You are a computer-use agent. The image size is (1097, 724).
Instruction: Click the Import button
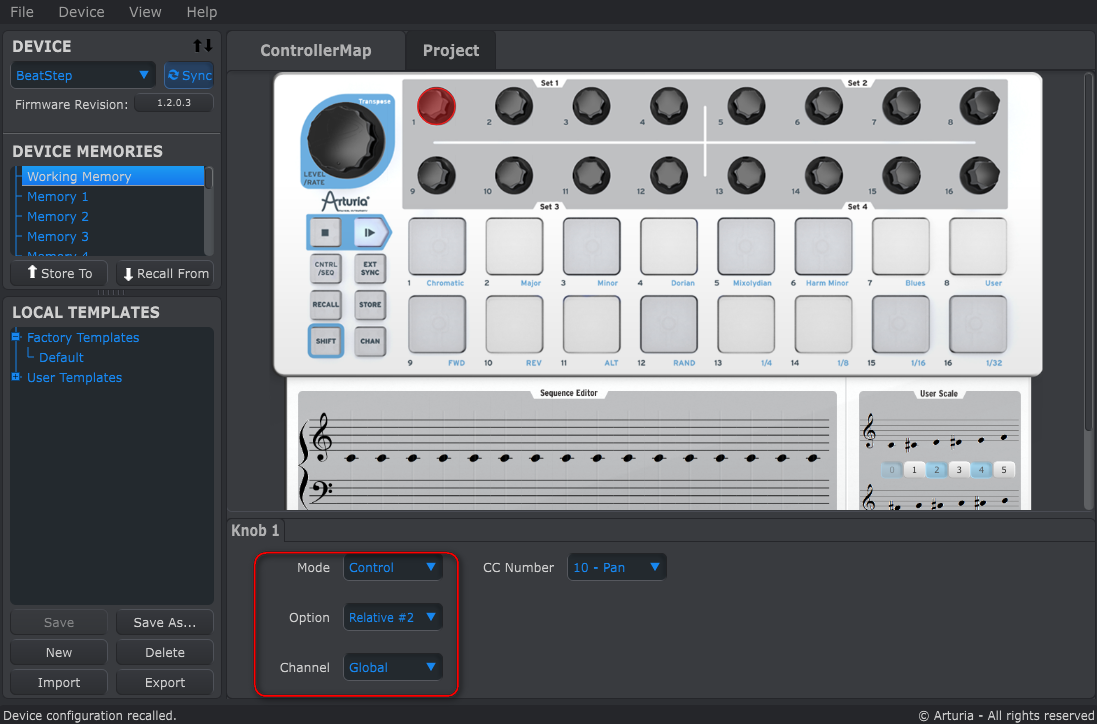coord(59,683)
